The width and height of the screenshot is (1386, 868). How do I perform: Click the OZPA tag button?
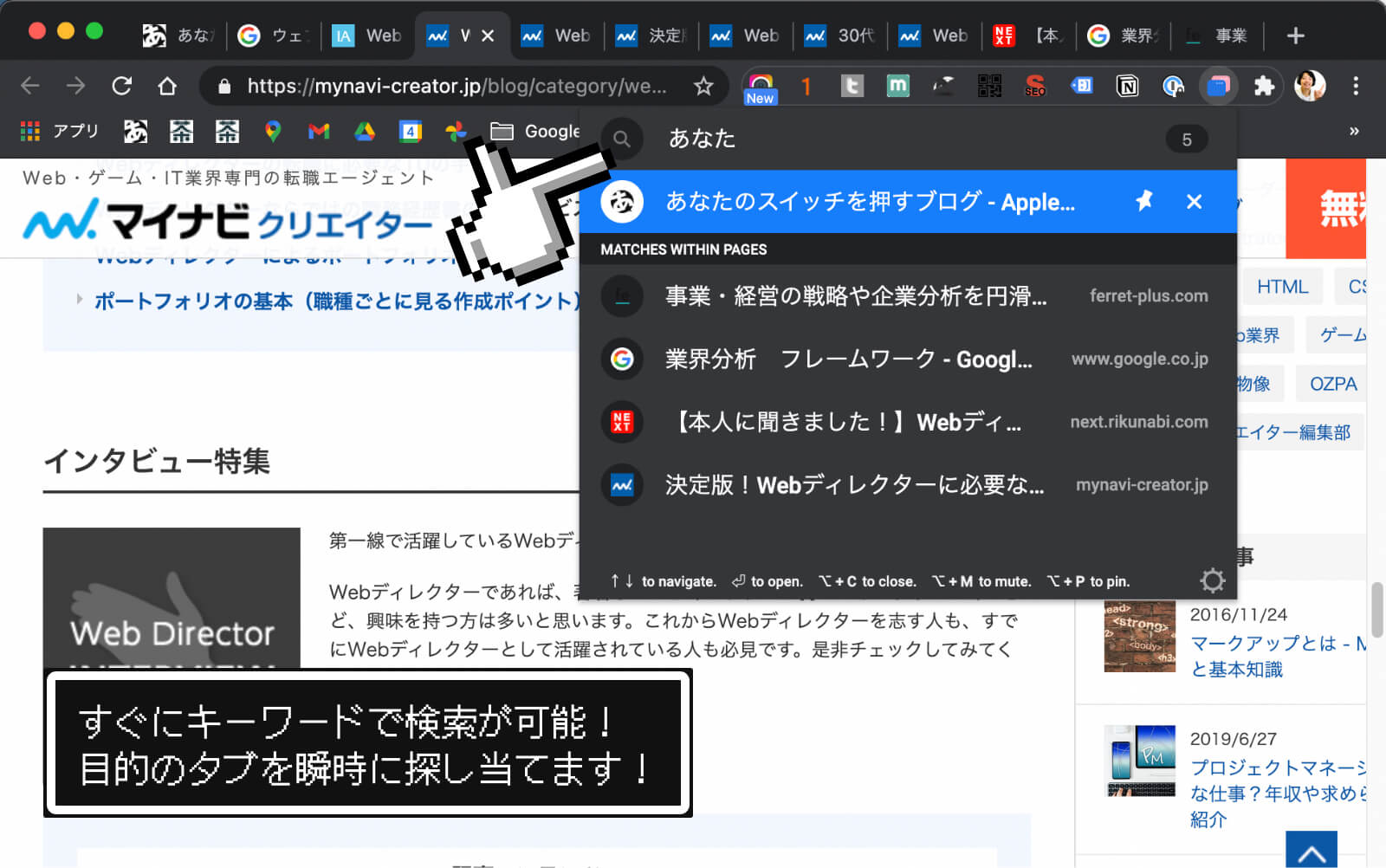pyautogui.click(x=1333, y=384)
